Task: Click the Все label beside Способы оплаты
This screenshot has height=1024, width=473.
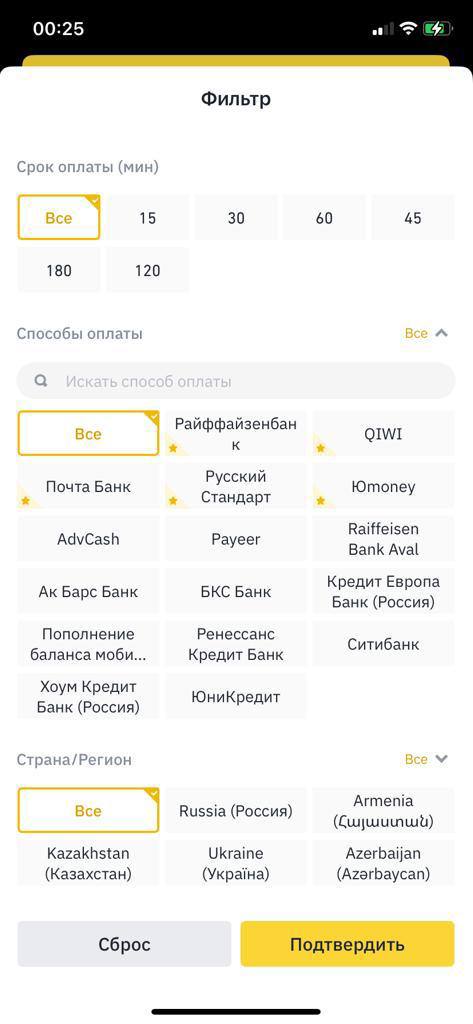Action: tap(416, 333)
